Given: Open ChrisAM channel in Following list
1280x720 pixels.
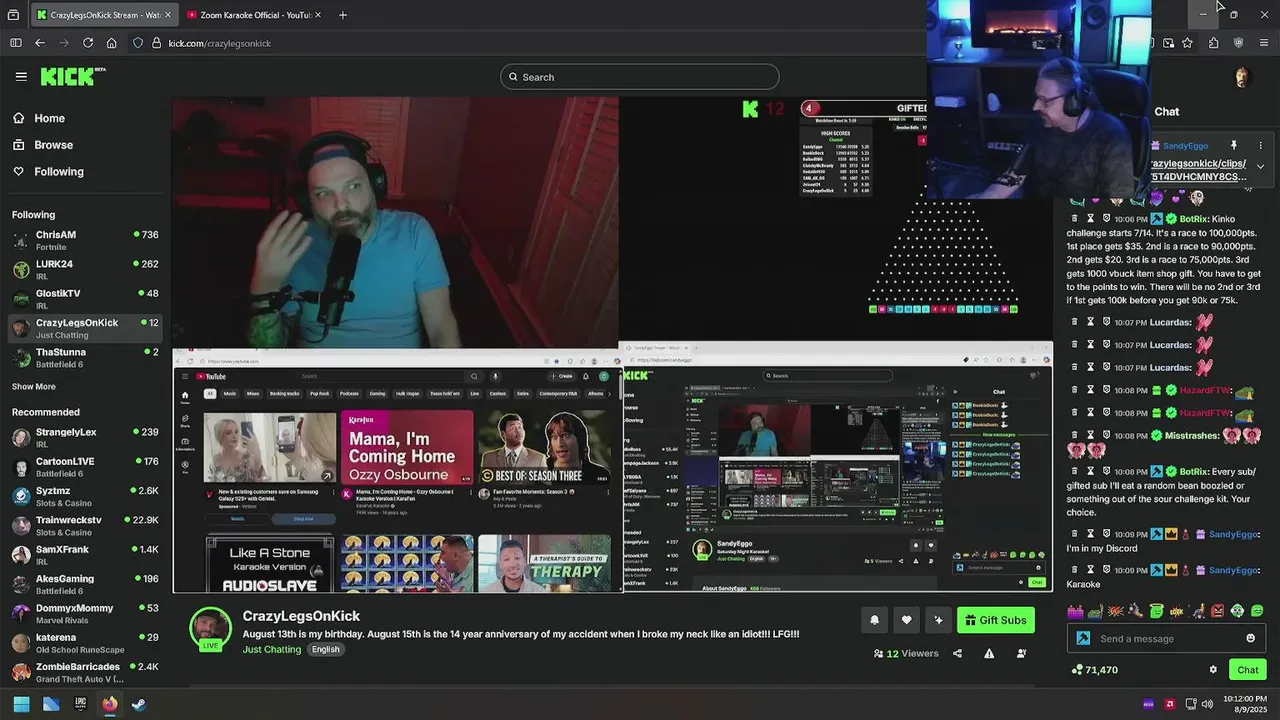Looking at the screenshot, I should coord(85,240).
